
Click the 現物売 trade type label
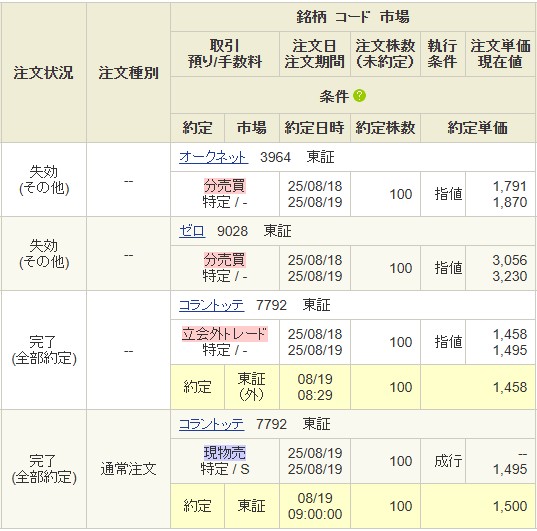225,453
